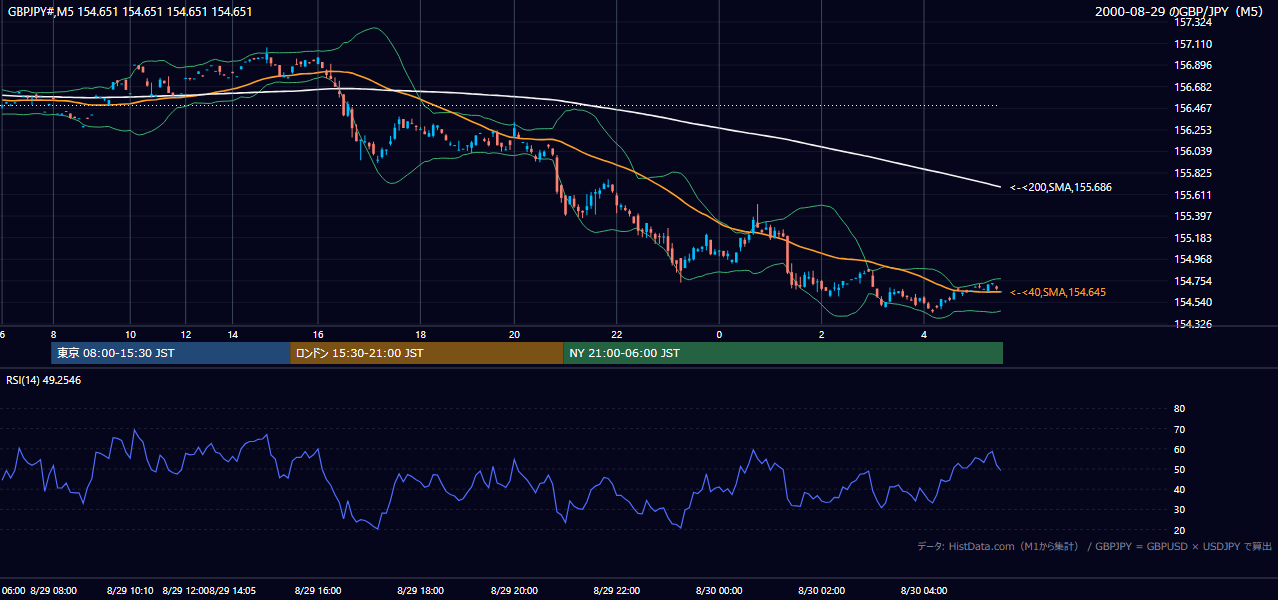Click the price axis label 156.896
Screen dimensions: 1278x600
point(1193,66)
